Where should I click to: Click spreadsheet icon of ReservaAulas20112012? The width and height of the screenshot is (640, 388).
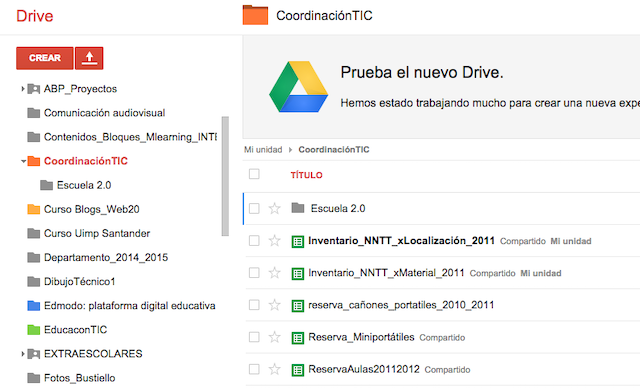(x=298, y=370)
